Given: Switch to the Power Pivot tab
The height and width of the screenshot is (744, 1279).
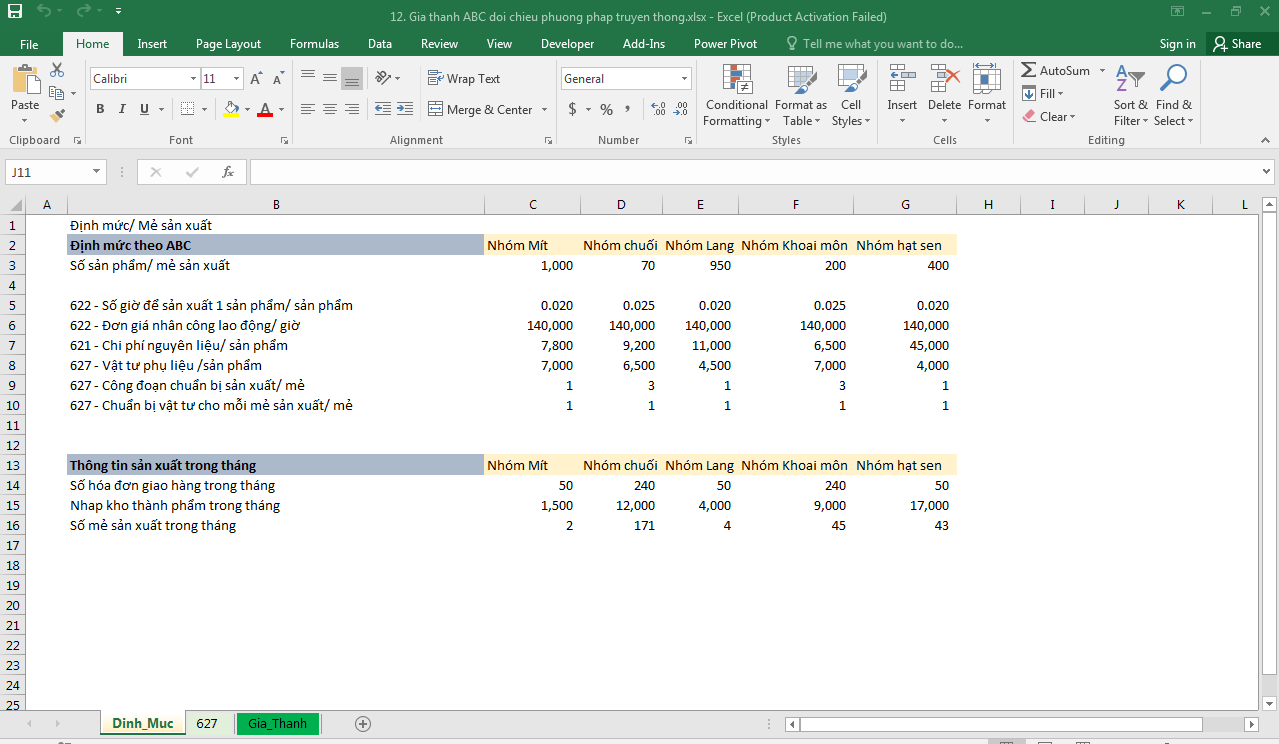Looking at the screenshot, I should click(x=726, y=44).
